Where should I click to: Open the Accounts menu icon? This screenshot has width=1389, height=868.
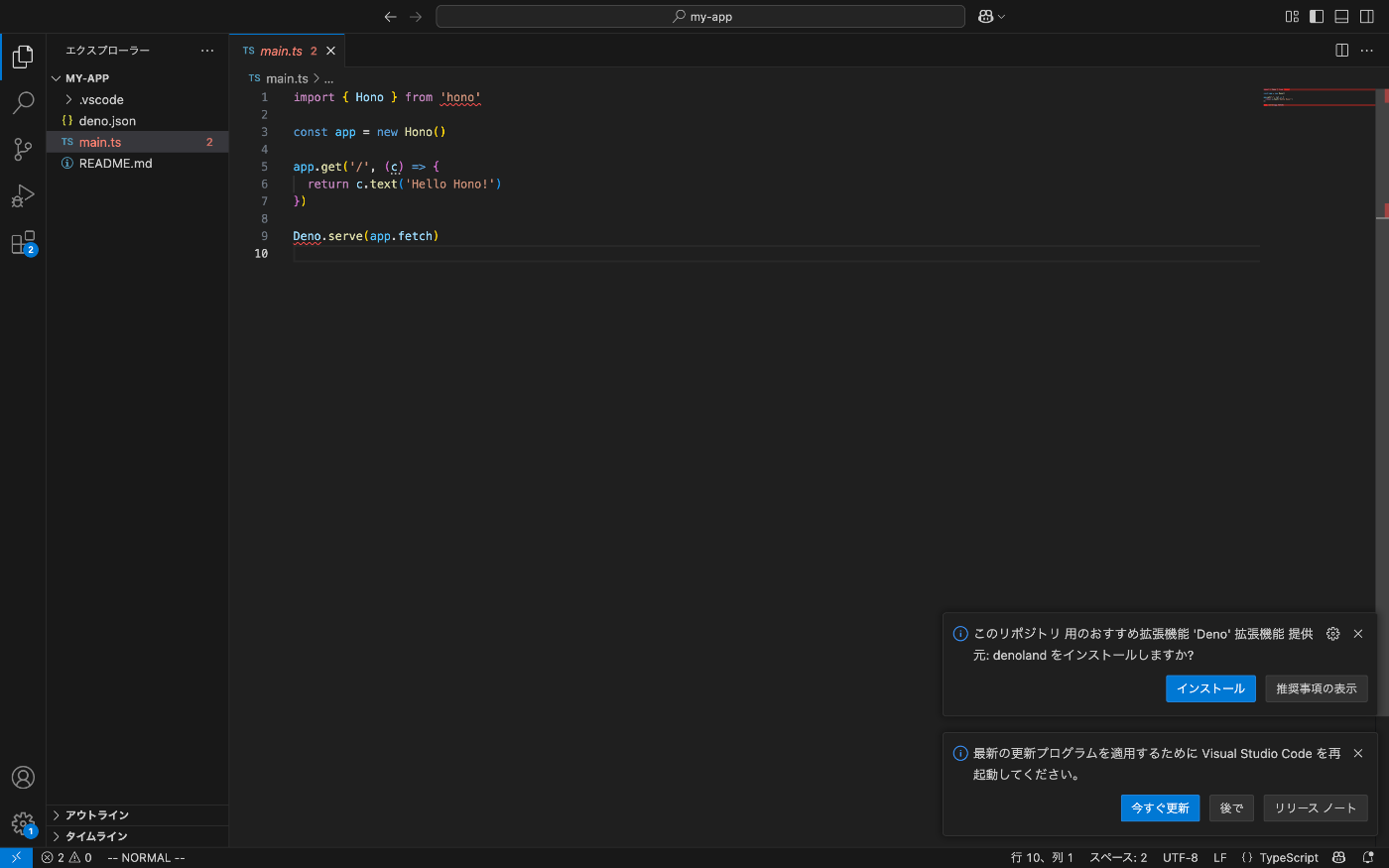pyautogui.click(x=23, y=778)
